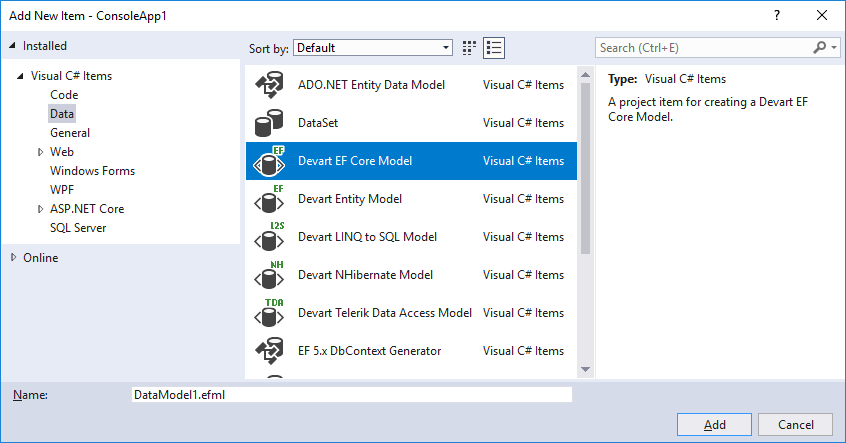Close the Add New Item dialog
This screenshot has width=846, height=443.
(822, 15)
